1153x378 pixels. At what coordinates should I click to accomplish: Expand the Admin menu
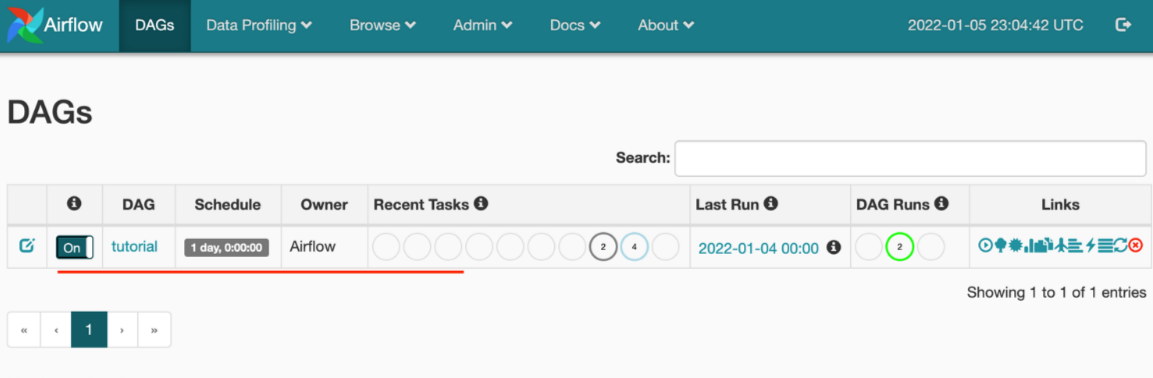click(x=483, y=25)
